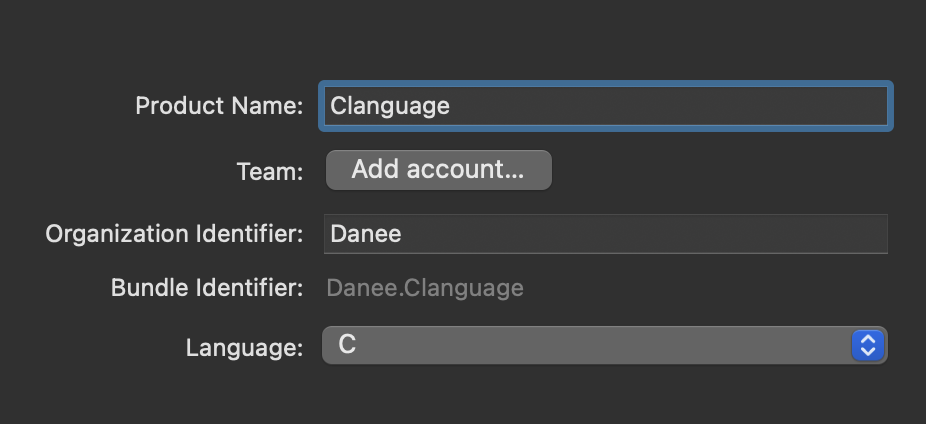Click the Language label
Viewport: 926px width, 424px height.
coord(244,348)
